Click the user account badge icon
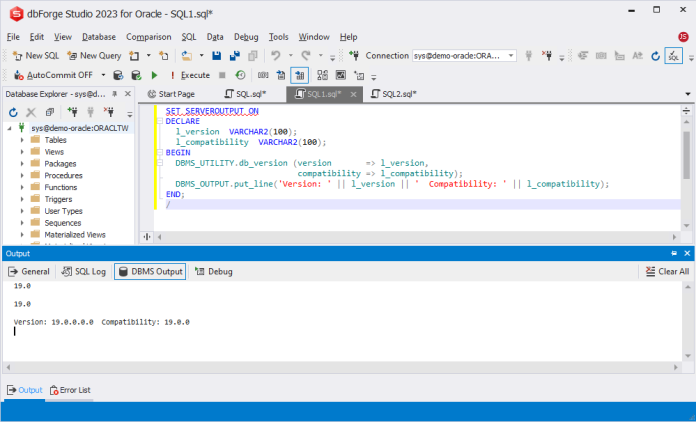The height and width of the screenshot is (422, 696). (683, 37)
